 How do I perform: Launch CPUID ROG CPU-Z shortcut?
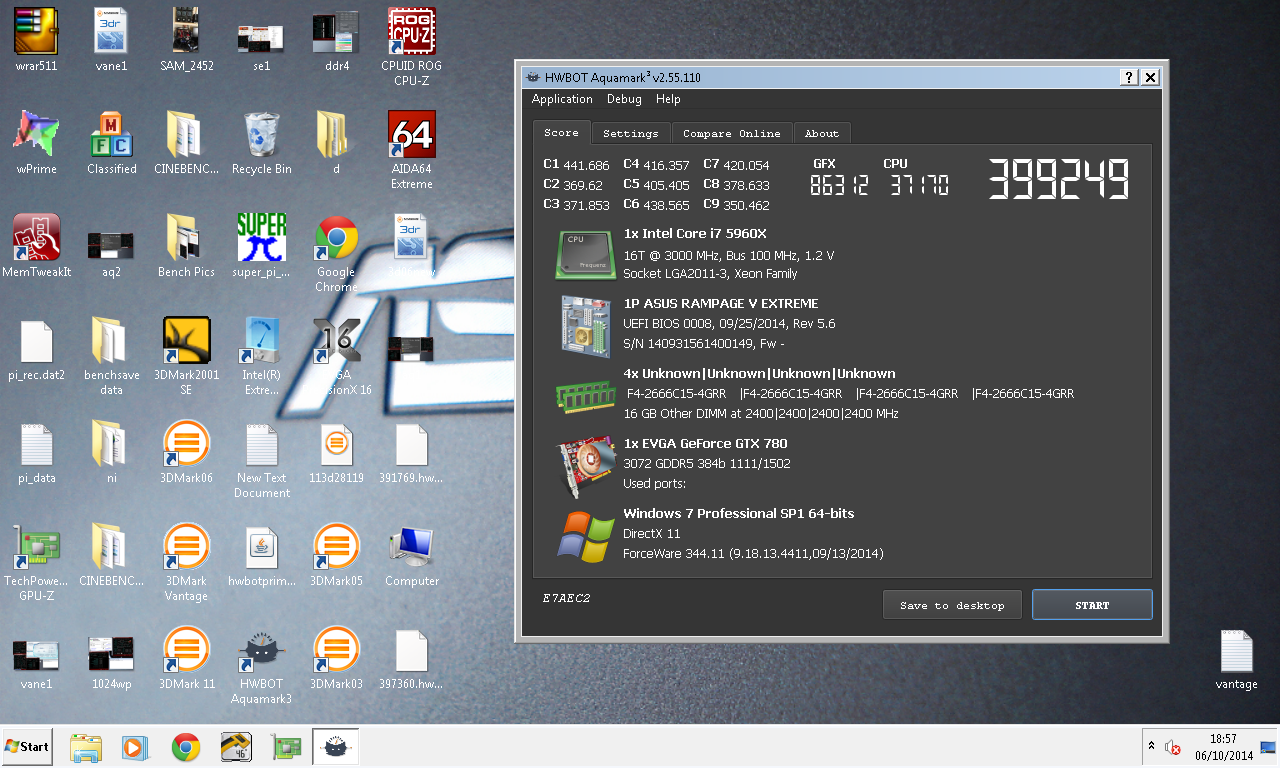[x=411, y=31]
